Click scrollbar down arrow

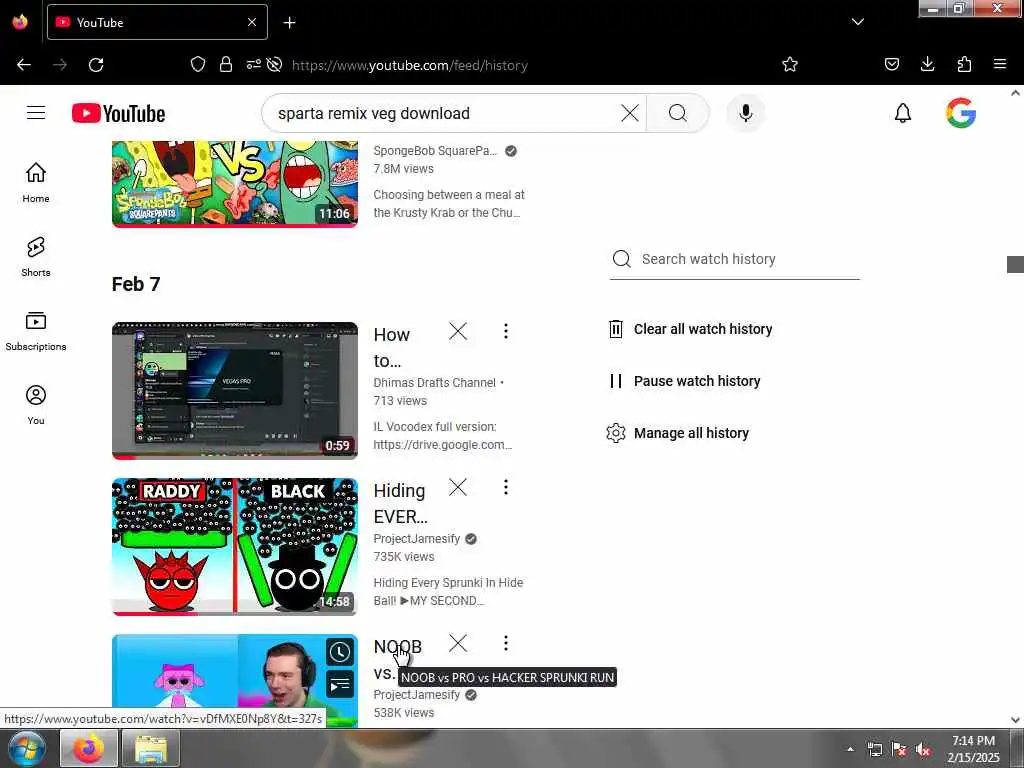click(1015, 719)
